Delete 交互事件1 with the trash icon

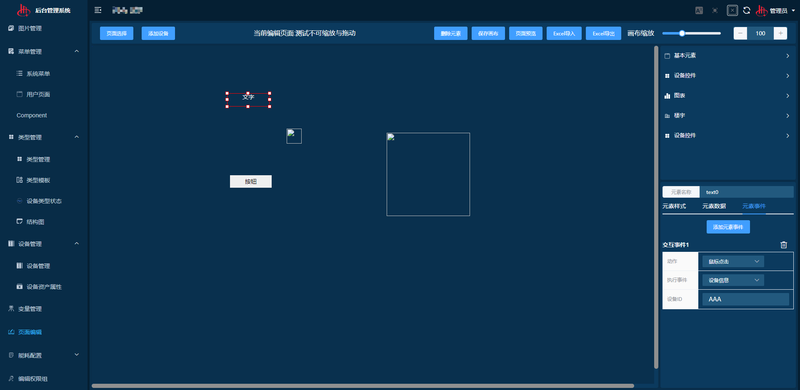pos(784,245)
